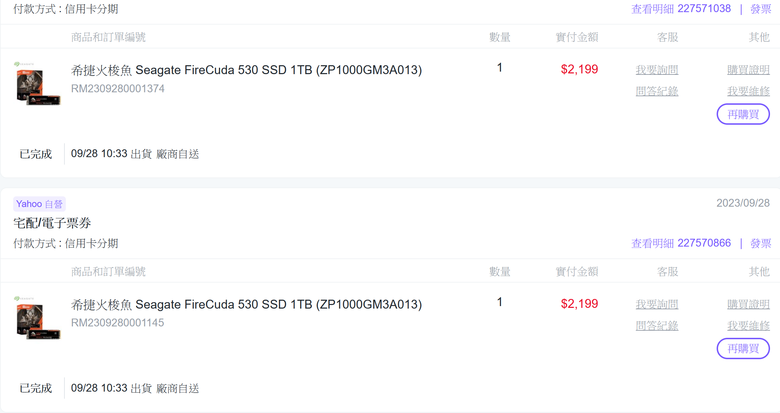Click order number RM2309280001374 text

tap(117, 89)
